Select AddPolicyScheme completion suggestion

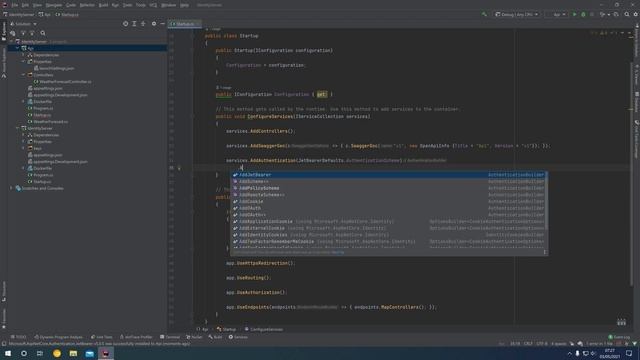(x=389, y=188)
